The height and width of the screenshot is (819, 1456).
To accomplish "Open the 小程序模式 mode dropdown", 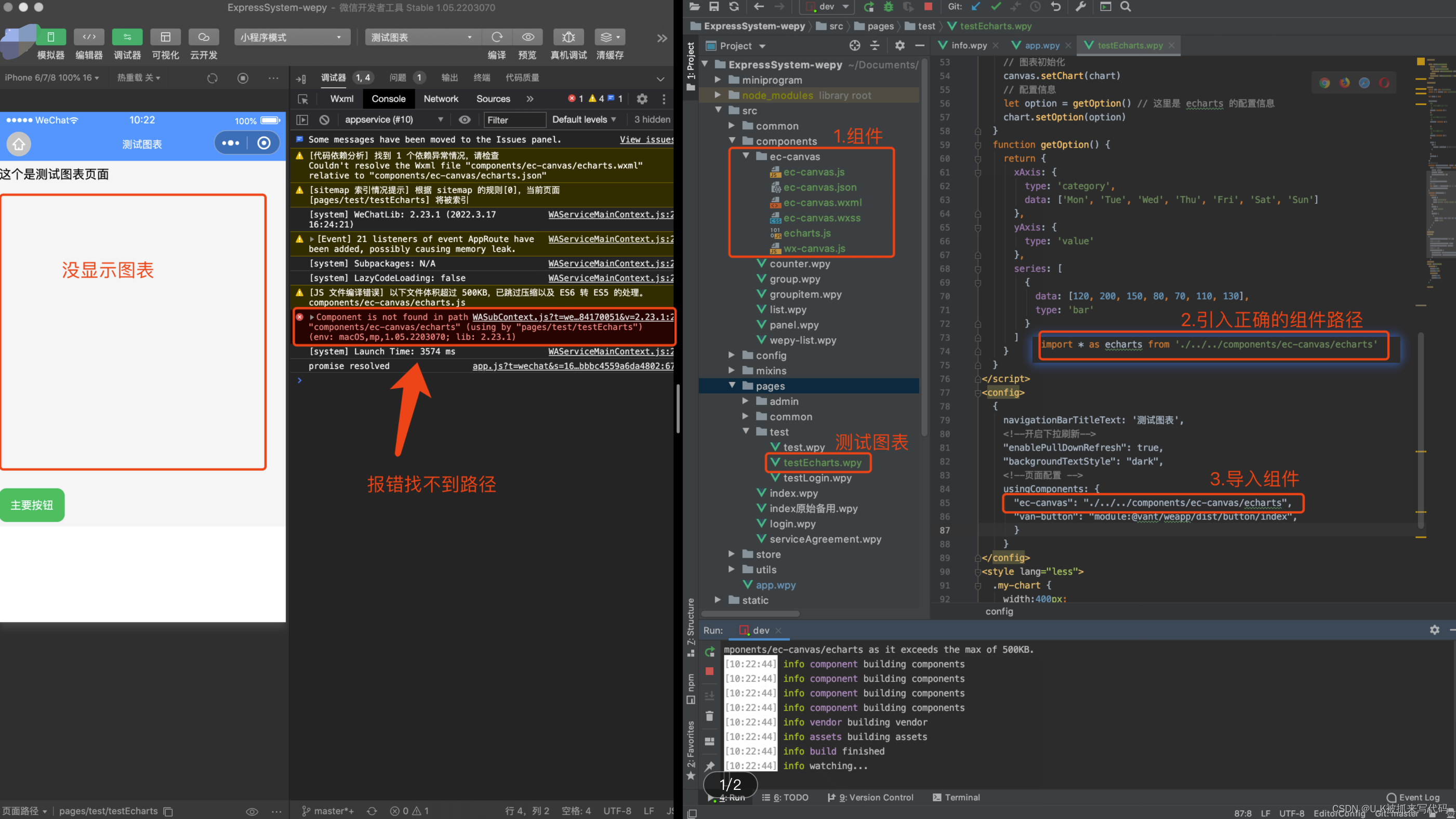I will [x=292, y=37].
